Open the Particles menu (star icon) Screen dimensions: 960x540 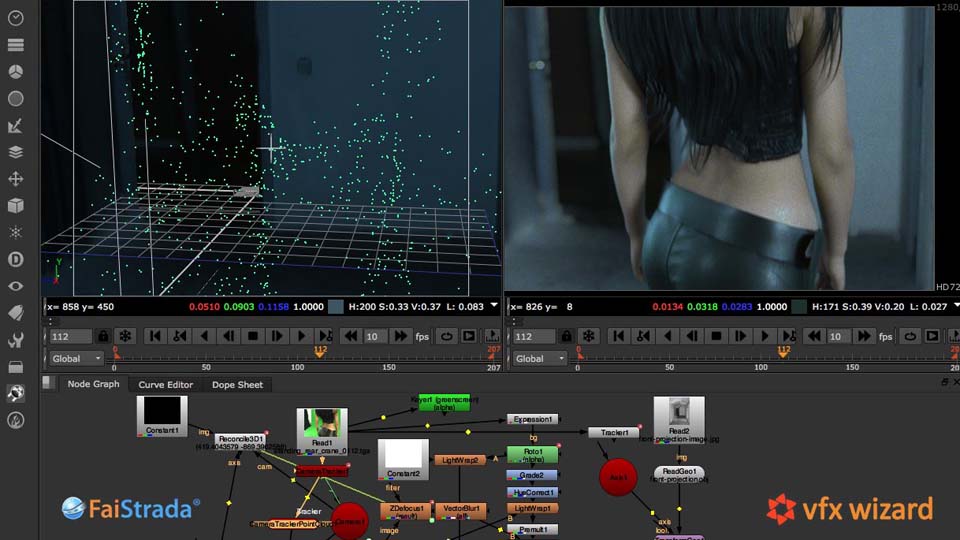point(15,232)
